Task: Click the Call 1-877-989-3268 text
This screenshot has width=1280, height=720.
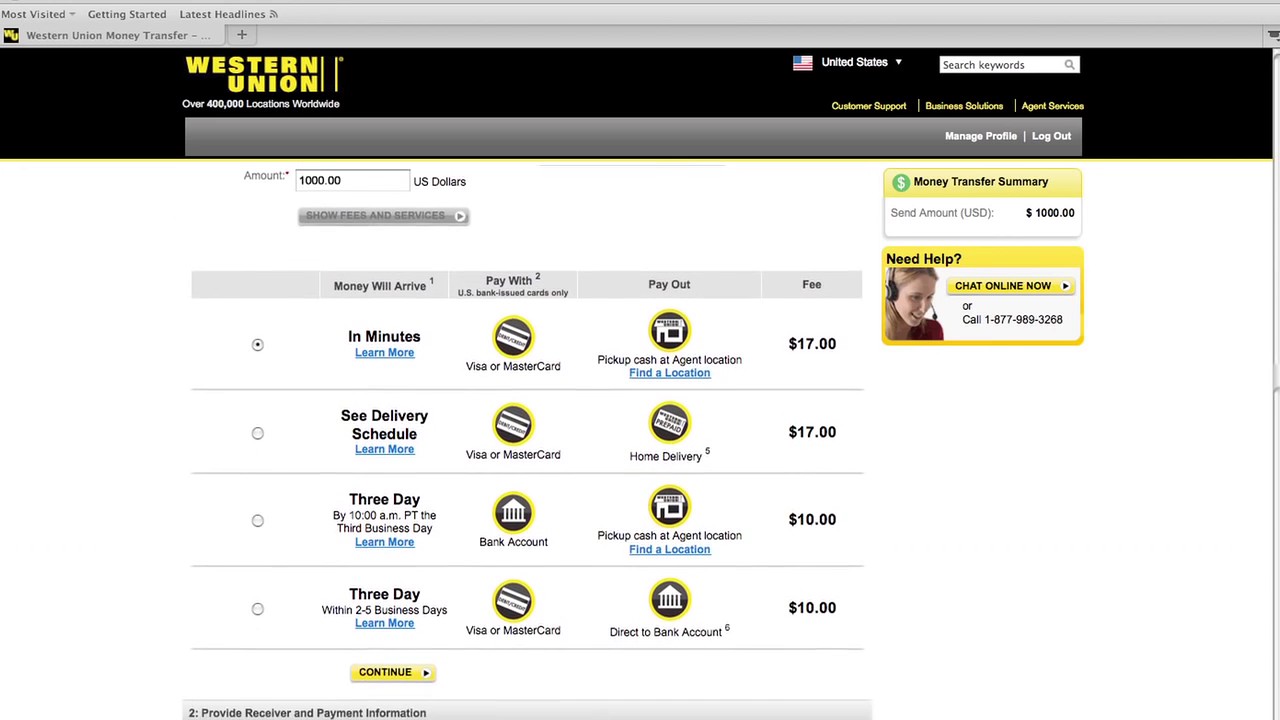Action: tap(1012, 320)
